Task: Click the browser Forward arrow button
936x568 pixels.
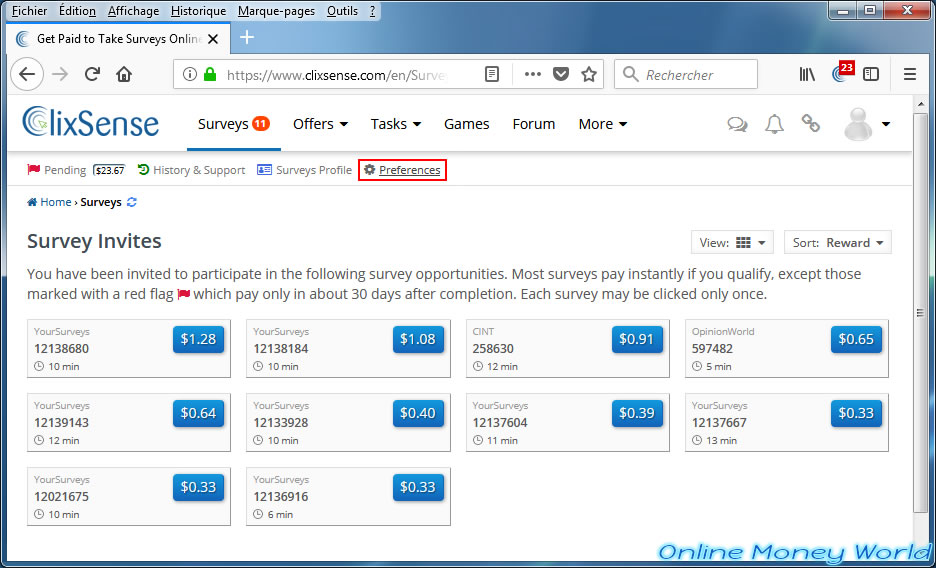Action: pyautogui.click(x=60, y=74)
